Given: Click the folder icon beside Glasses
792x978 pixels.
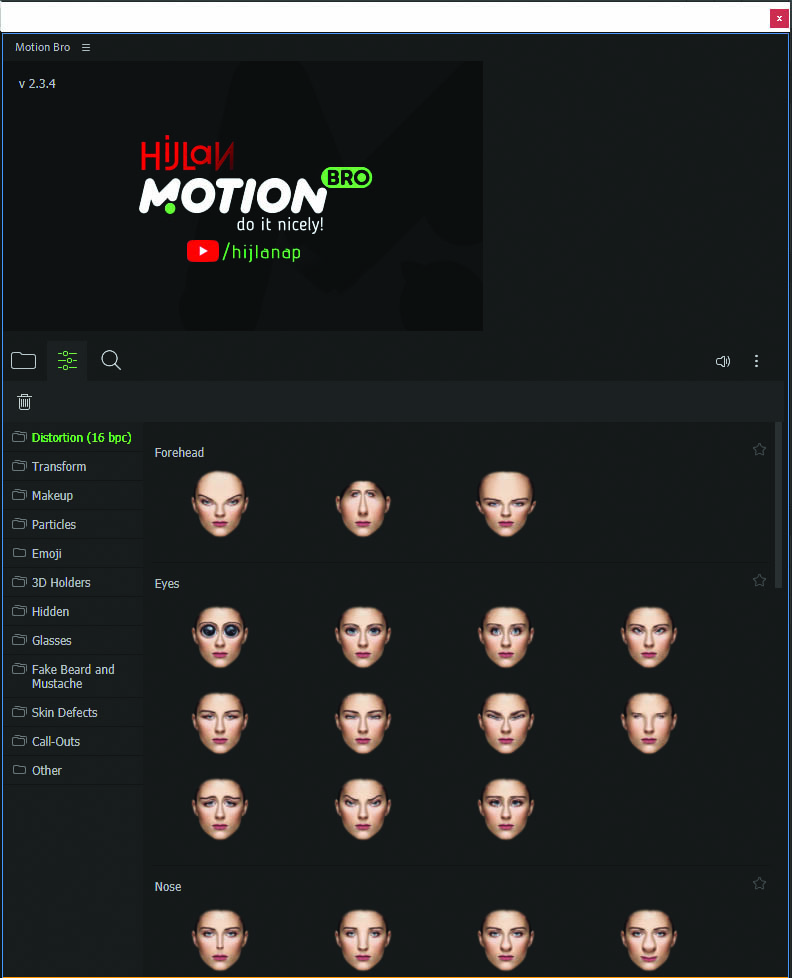Looking at the screenshot, I should tap(19, 640).
